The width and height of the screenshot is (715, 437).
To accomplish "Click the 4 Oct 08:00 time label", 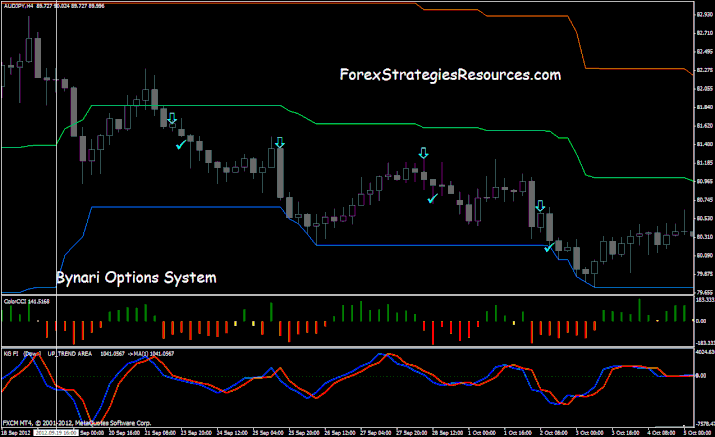I will [x=661, y=432].
